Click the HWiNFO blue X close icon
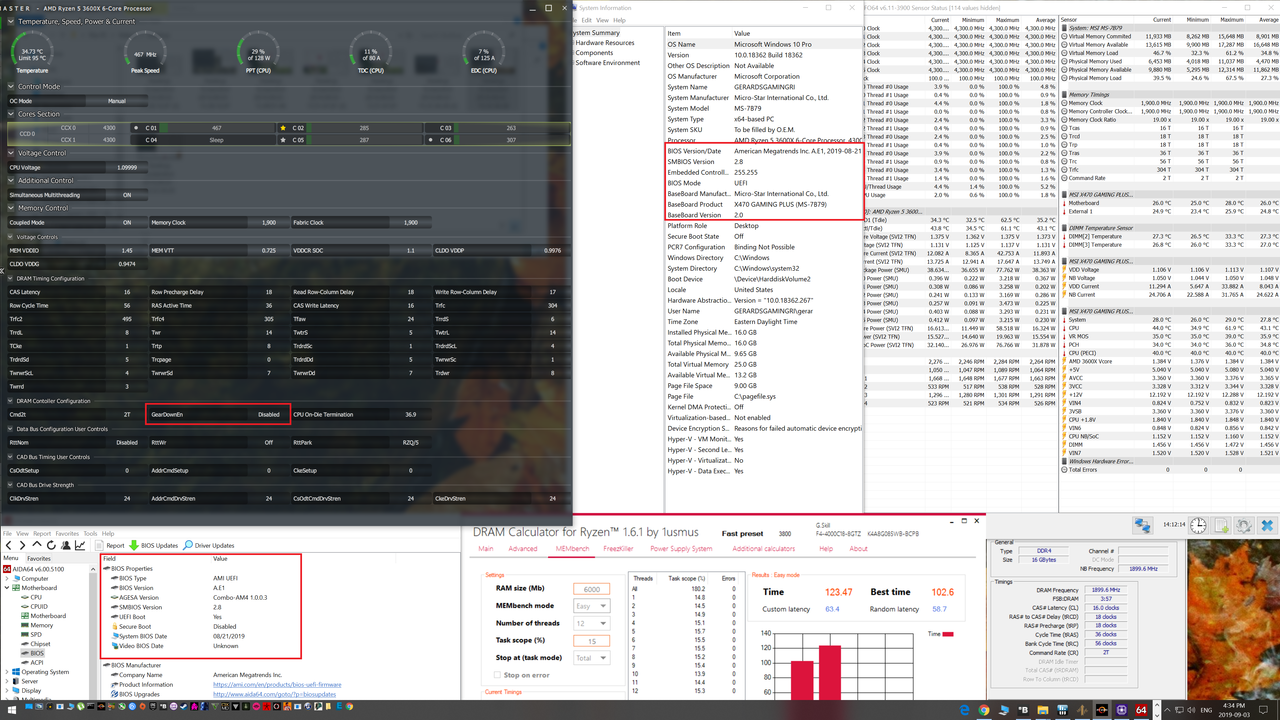 [x=1267, y=525]
